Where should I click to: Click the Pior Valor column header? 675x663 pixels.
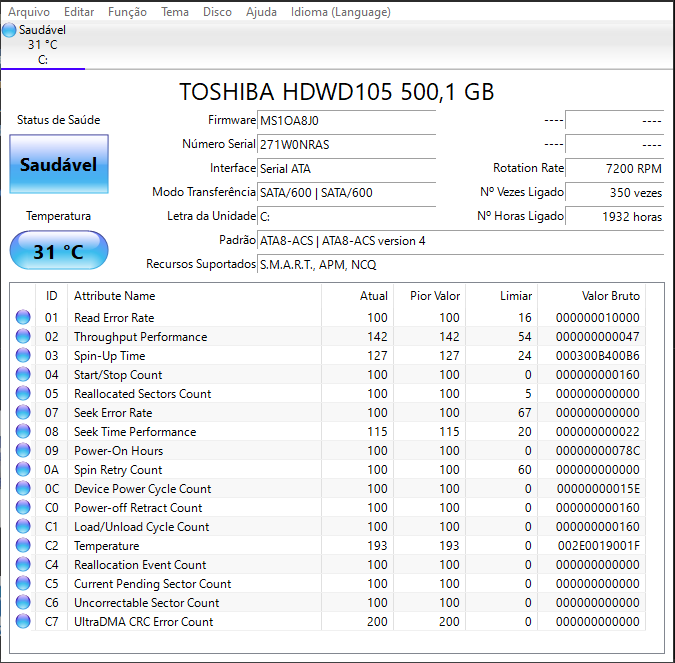click(x=429, y=296)
